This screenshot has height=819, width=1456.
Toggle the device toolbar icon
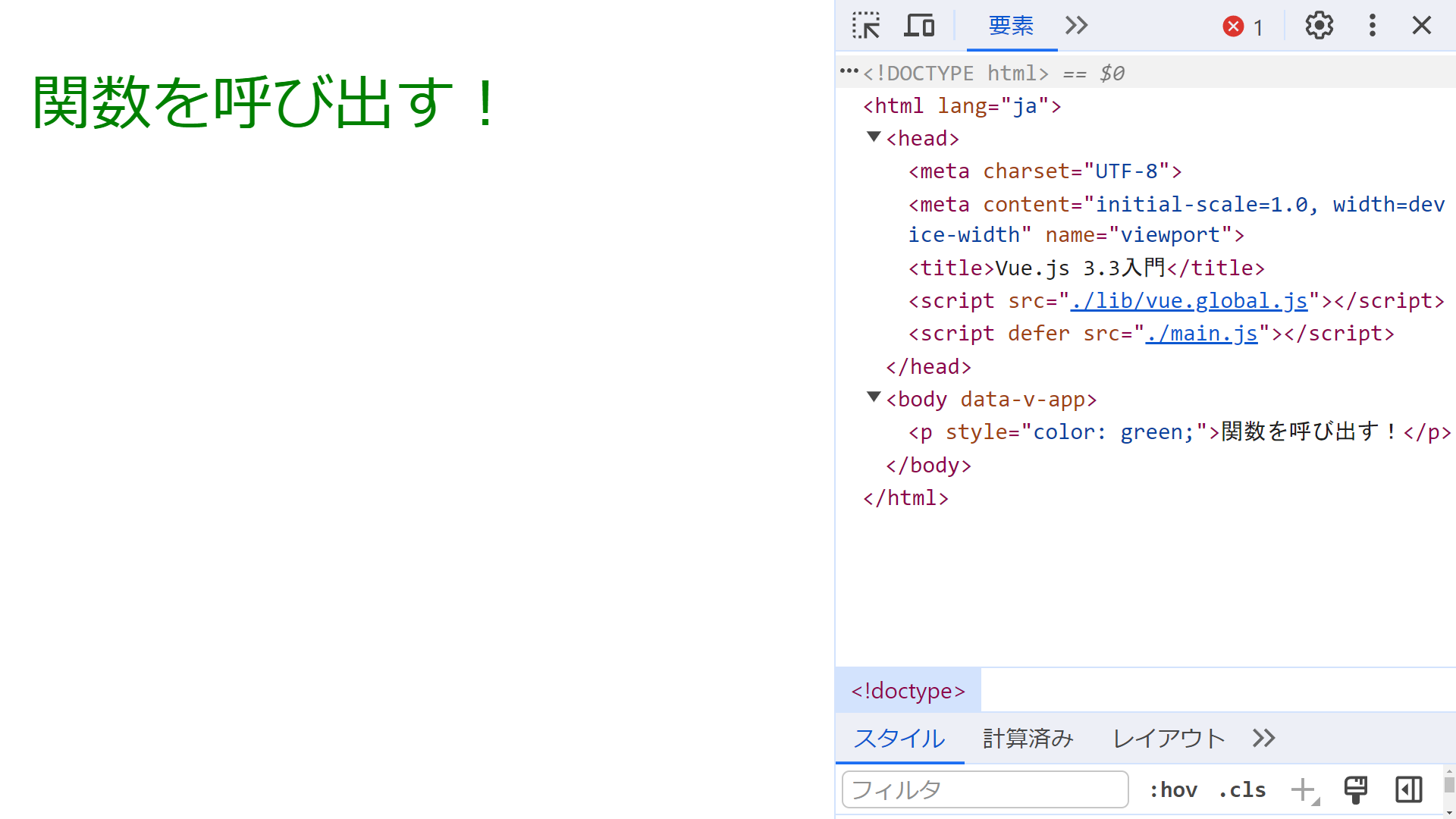[919, 26]
